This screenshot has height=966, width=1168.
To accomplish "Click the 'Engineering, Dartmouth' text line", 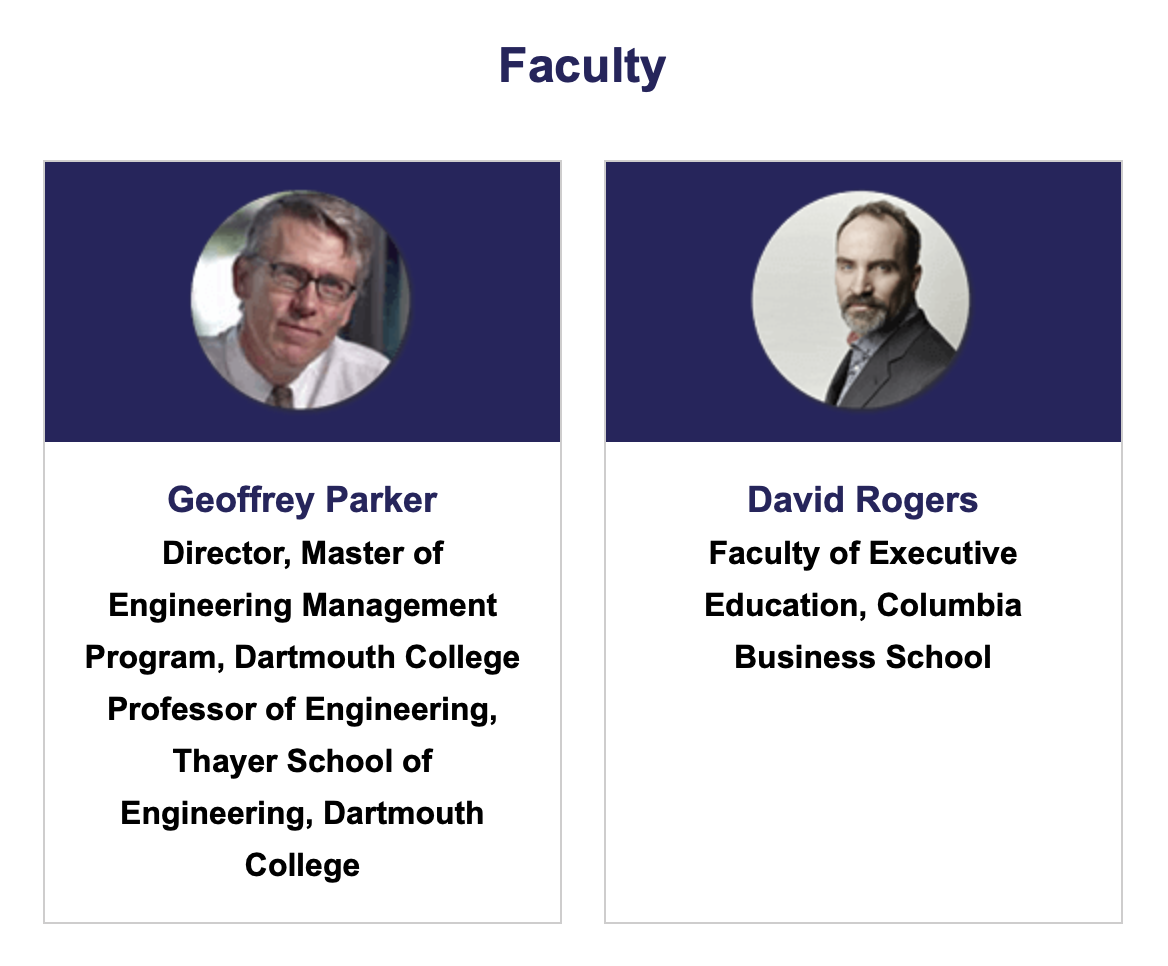I will pyautogui.click(x=302, y=813).
